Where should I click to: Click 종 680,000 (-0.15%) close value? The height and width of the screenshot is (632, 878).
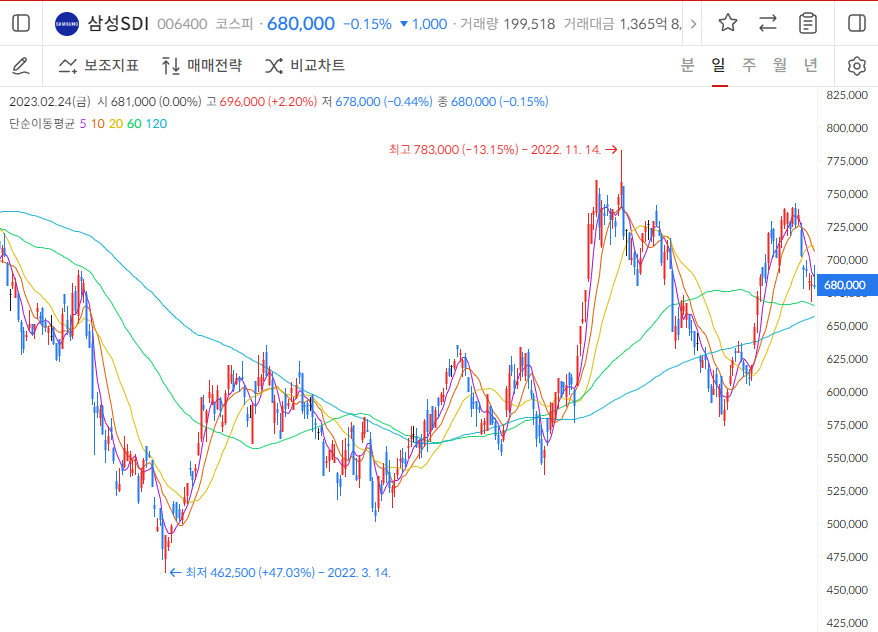(x=493, y=102)
